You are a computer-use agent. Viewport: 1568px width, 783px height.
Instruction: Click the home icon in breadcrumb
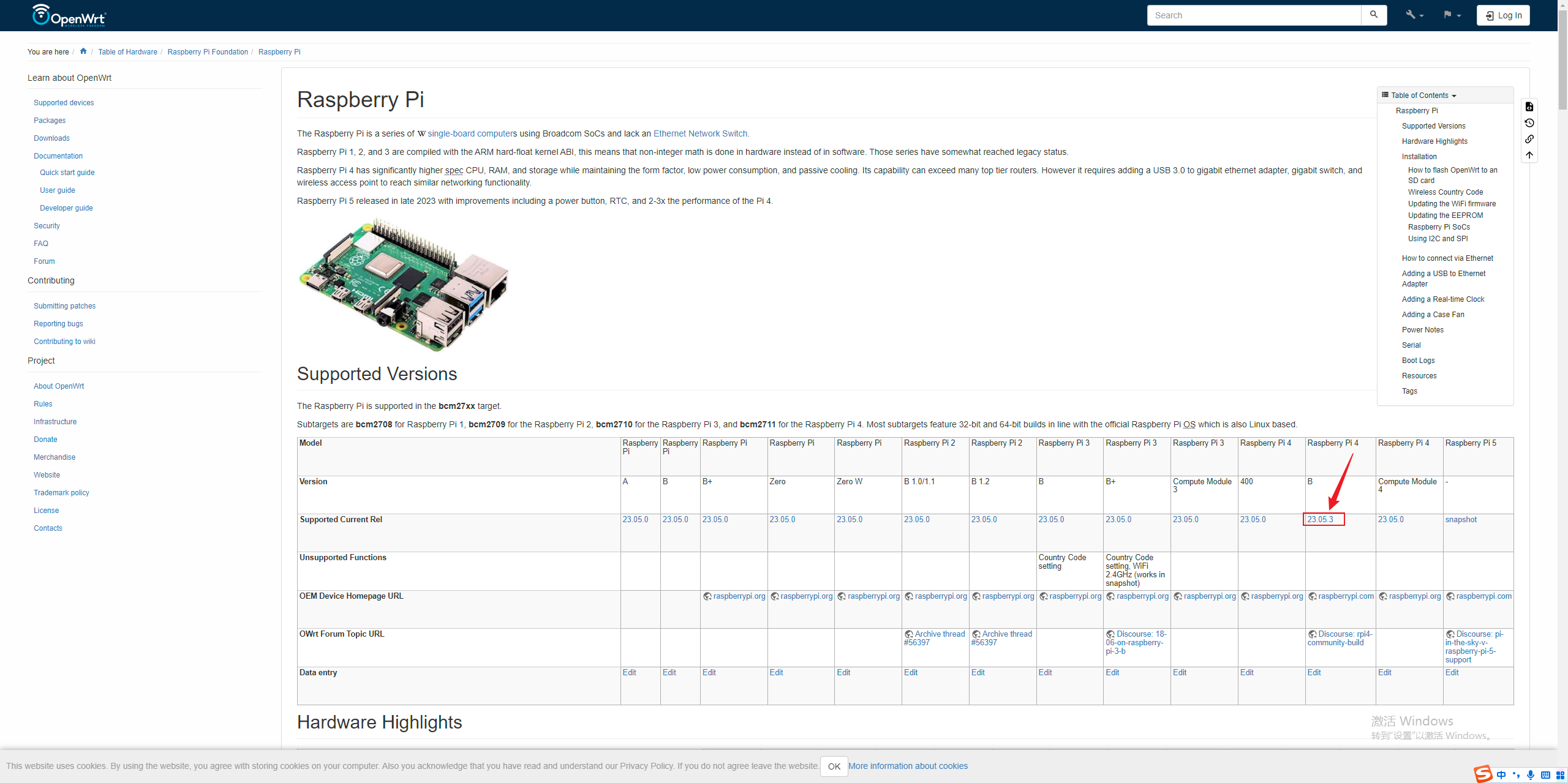(x=83, y=51)
